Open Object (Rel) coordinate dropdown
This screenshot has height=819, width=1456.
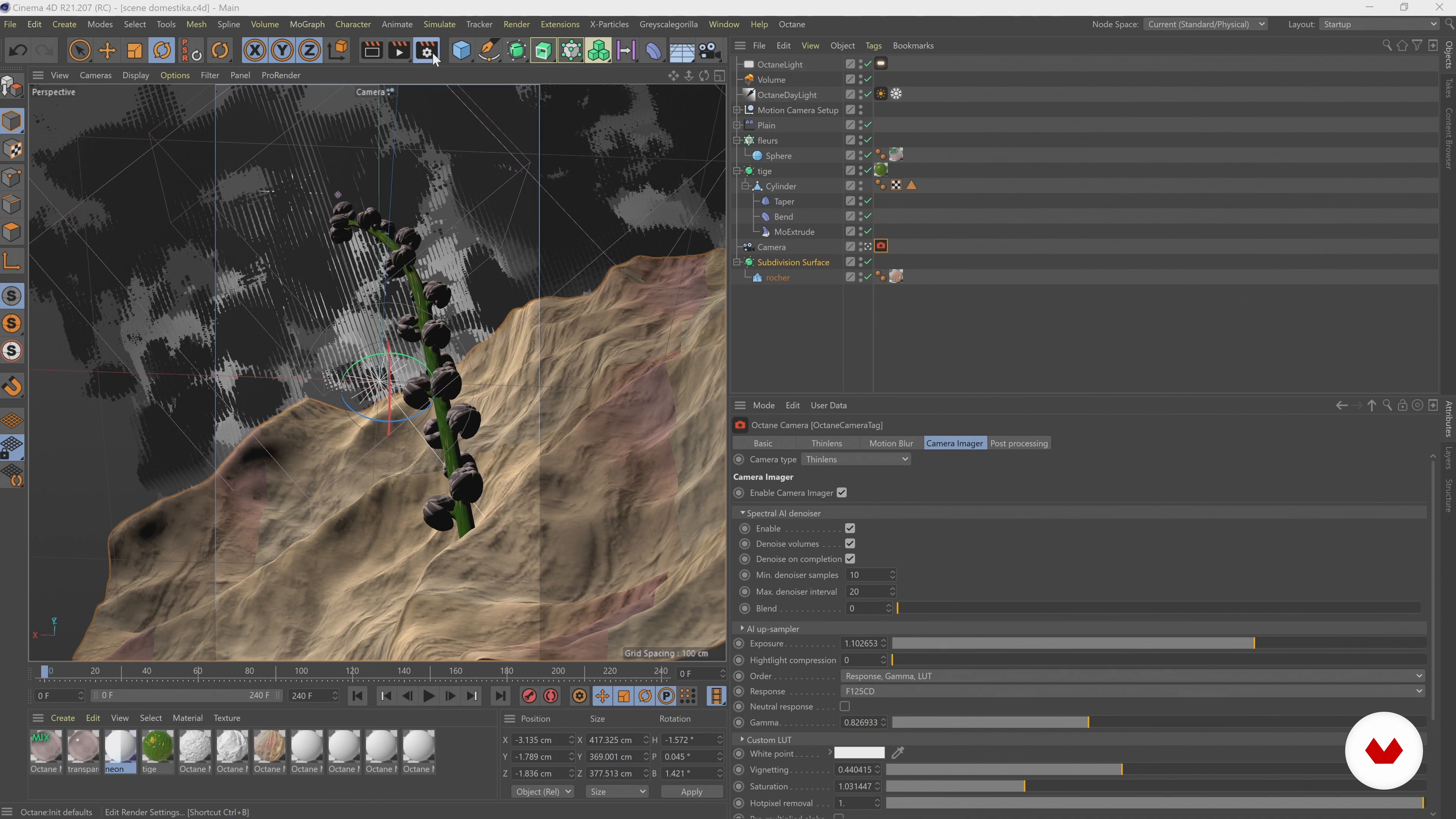[543, 792]
